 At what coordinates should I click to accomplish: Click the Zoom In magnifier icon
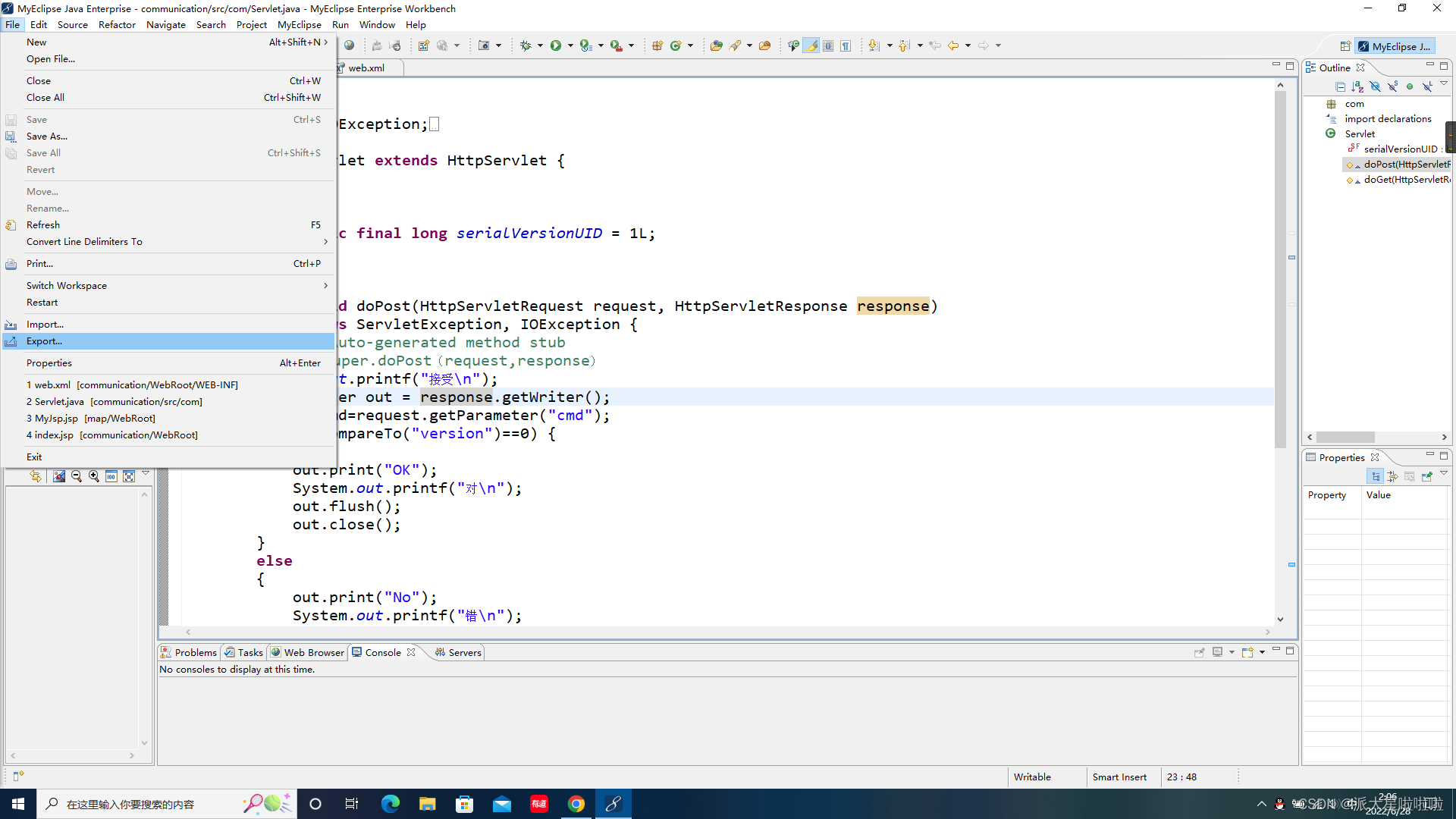click(94, 476)
